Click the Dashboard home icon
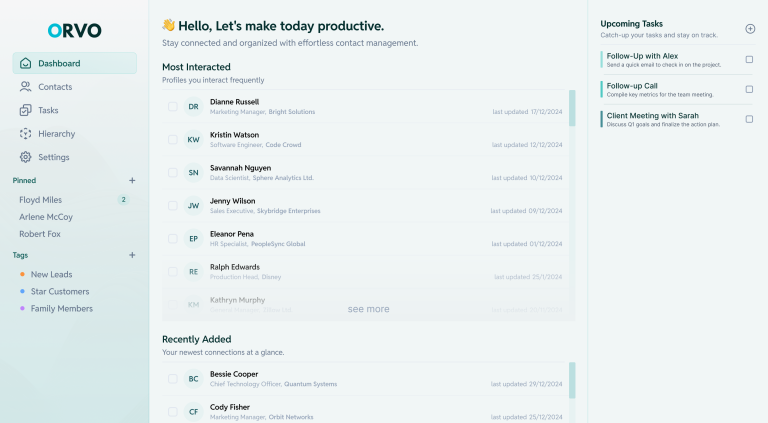The height and width of the screenshot is (423, 768). pos(25,63)
